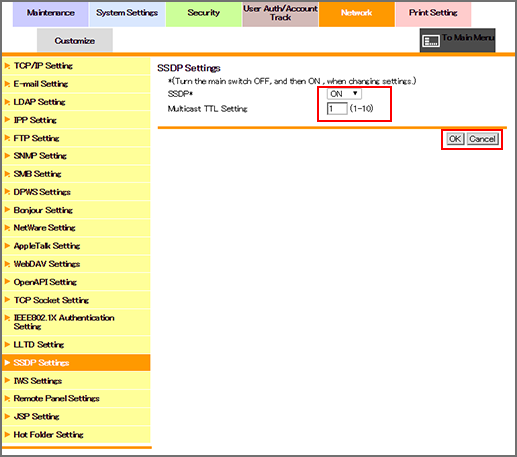Viewport: 517px width, 457px height.
Task: Click the To Main Menu icon button
Action: click(457, 40)
